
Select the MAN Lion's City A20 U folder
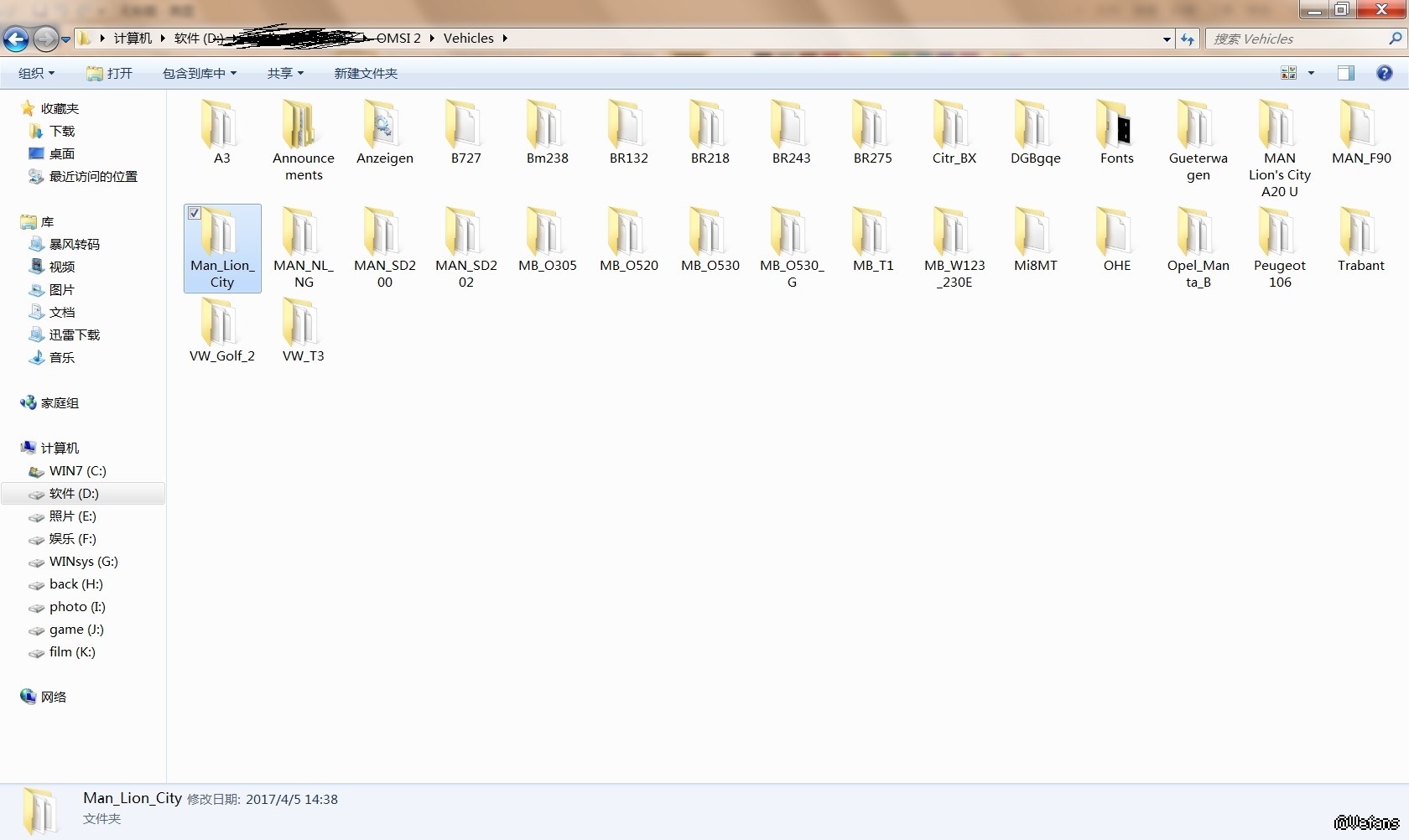pos(1279,149)
